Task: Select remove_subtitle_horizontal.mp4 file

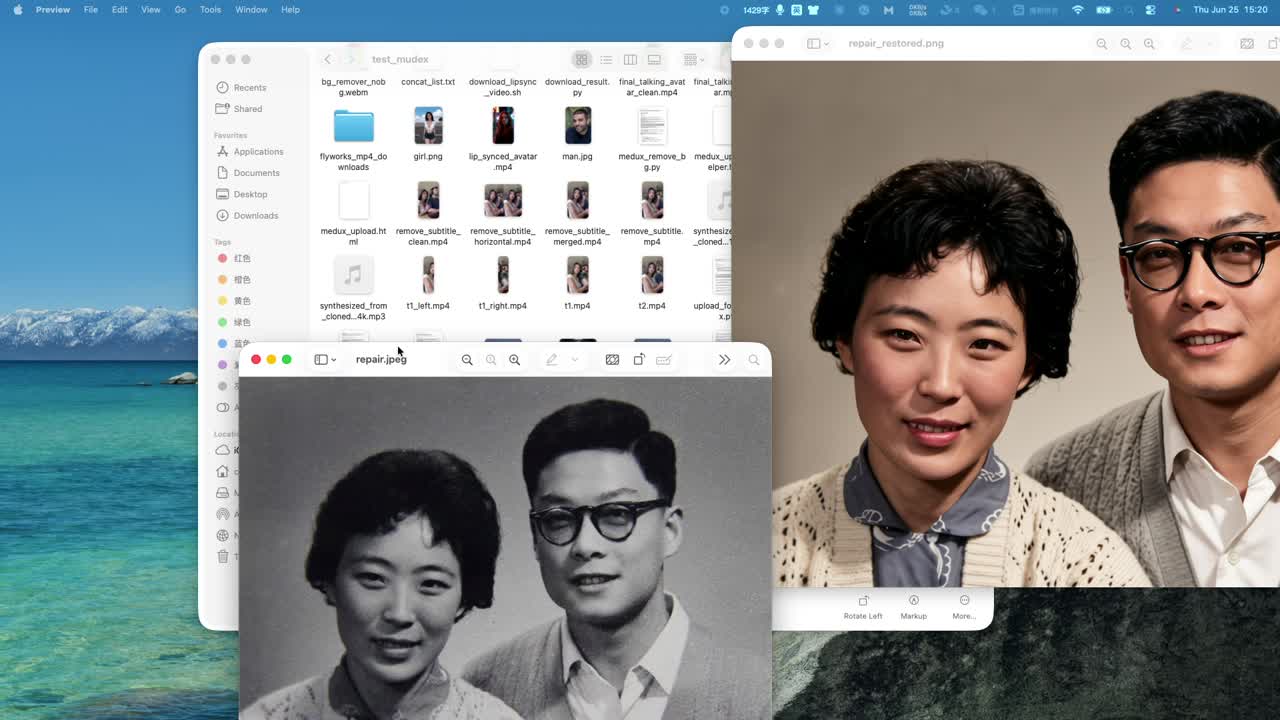Action: (x=503, y=201)
